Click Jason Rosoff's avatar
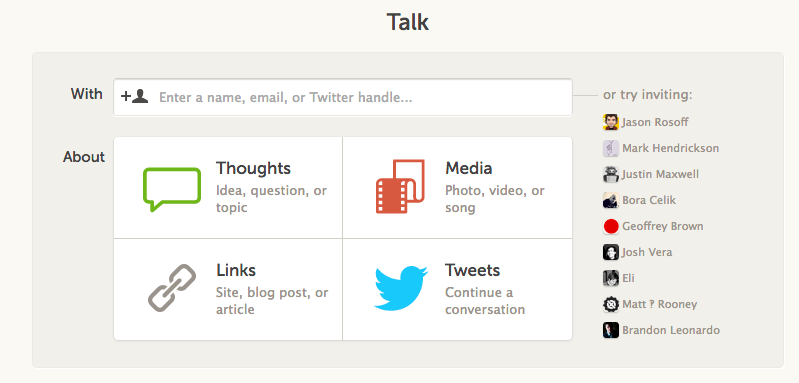This screenshot has width=799, height=383. (610, 122)
